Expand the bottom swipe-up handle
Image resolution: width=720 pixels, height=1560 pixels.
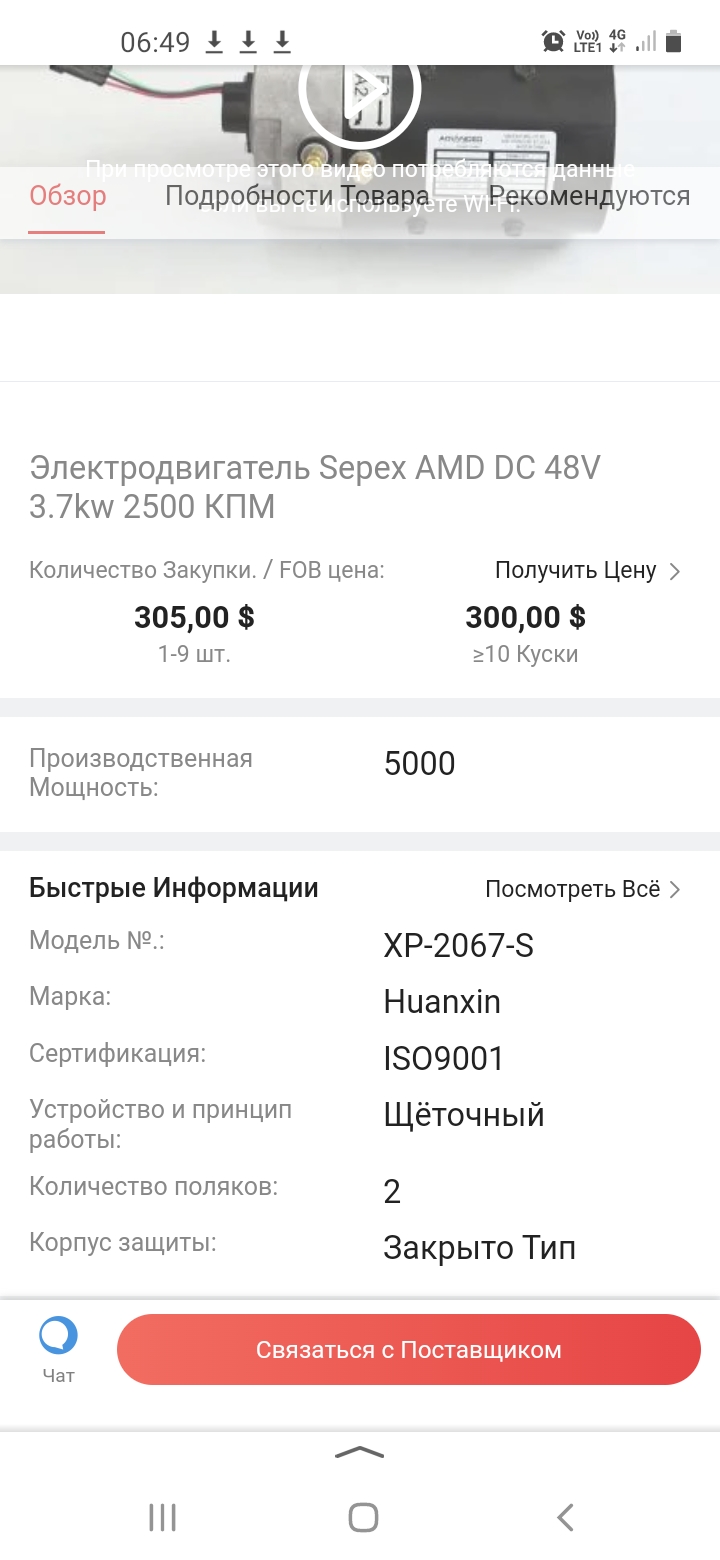click(360, 1453)
